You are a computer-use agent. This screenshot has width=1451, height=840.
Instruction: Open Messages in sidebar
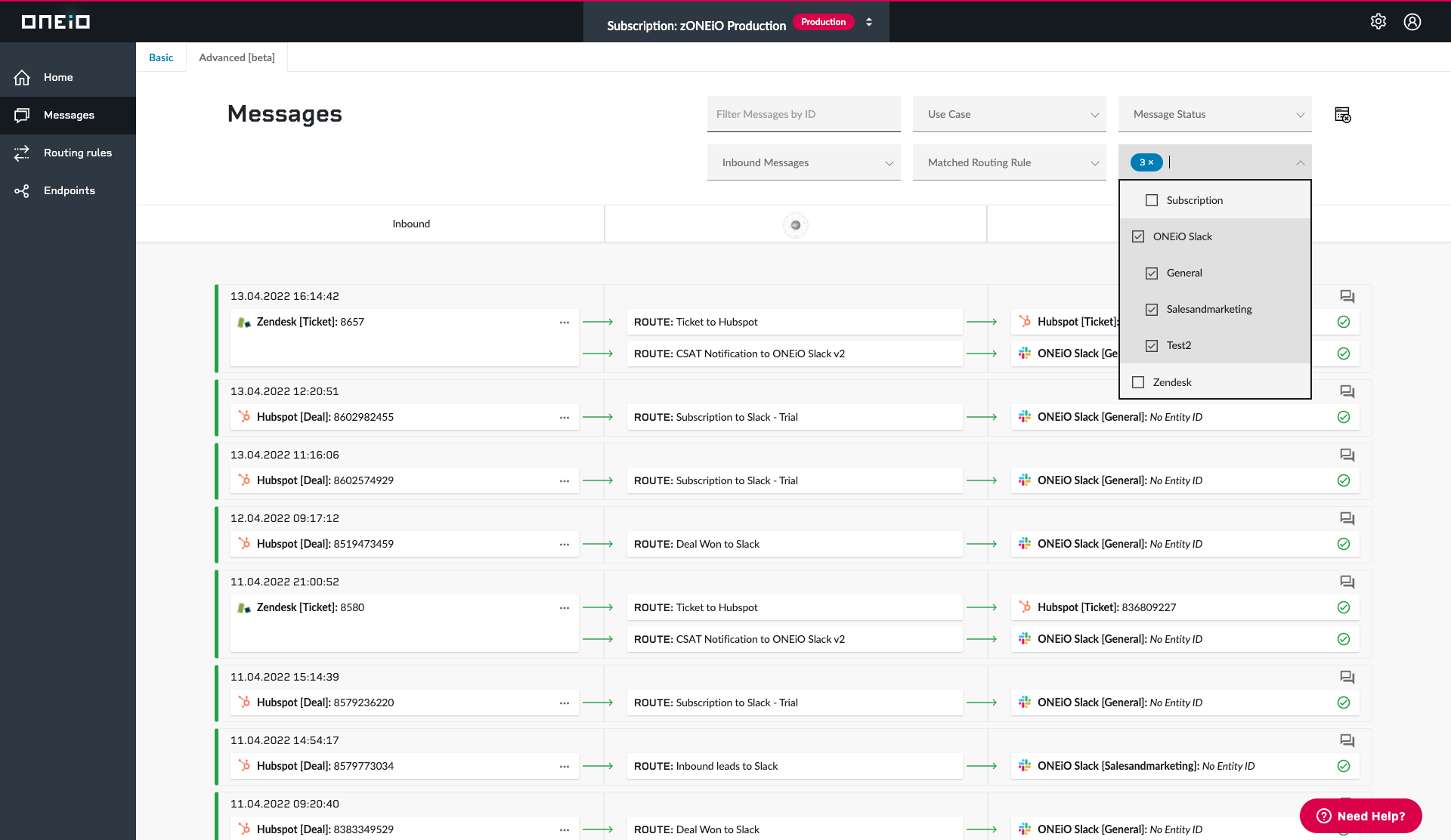point(68,115)
